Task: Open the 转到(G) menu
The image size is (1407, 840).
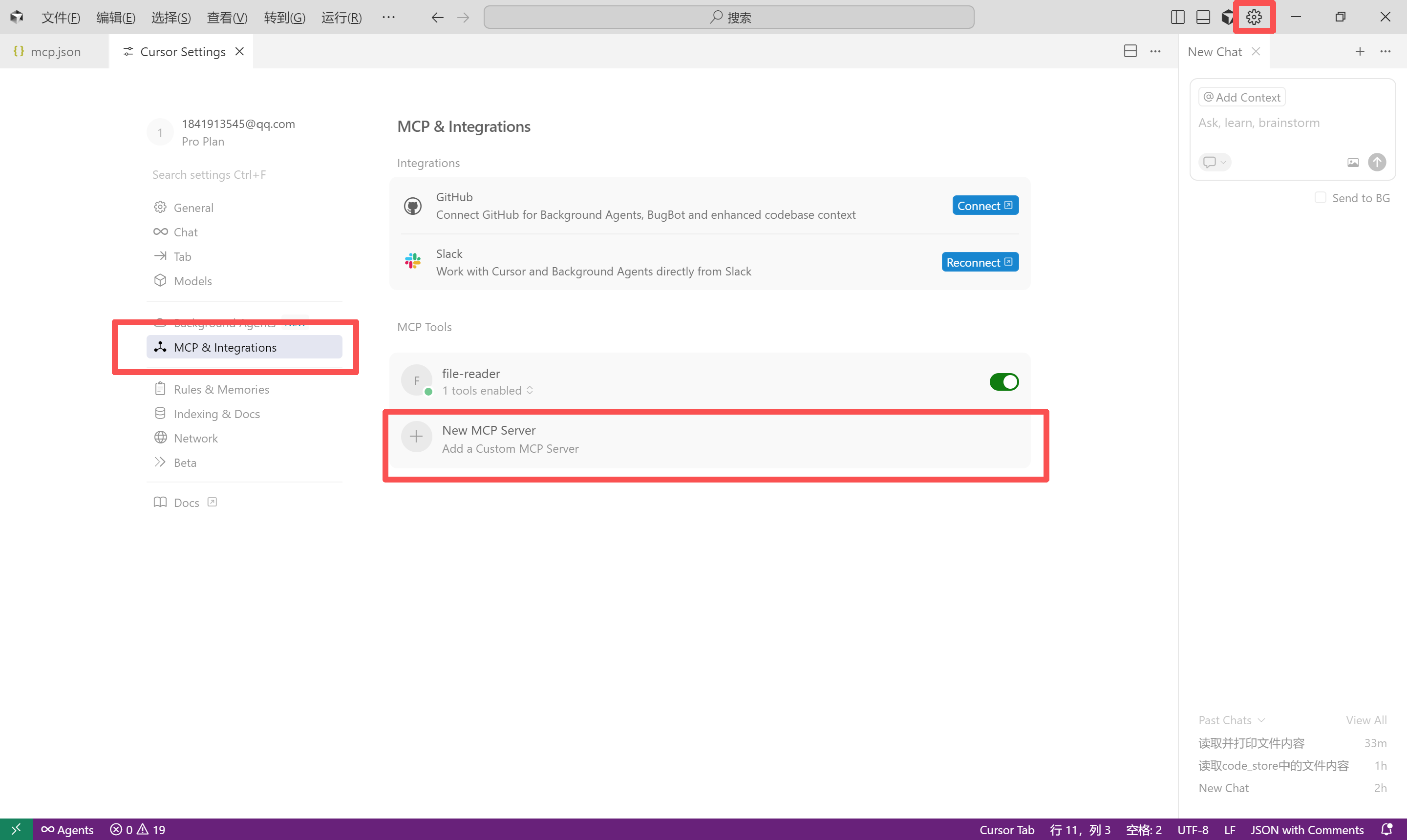Action: (284, 18)
